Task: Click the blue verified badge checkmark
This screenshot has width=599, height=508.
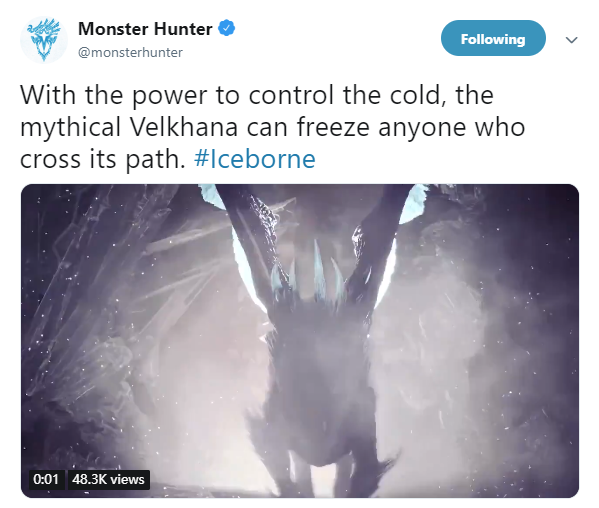Action: click(227, 29)
